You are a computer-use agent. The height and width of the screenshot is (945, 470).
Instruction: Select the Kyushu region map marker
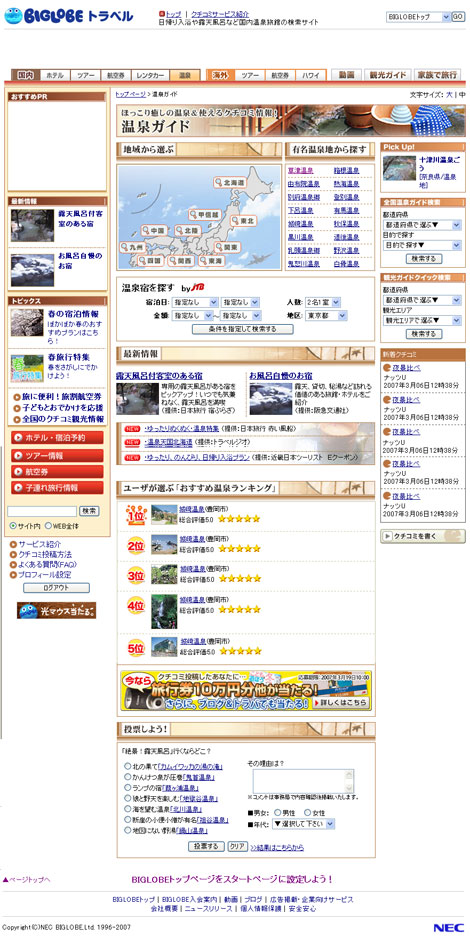click(x=134, y=247)
